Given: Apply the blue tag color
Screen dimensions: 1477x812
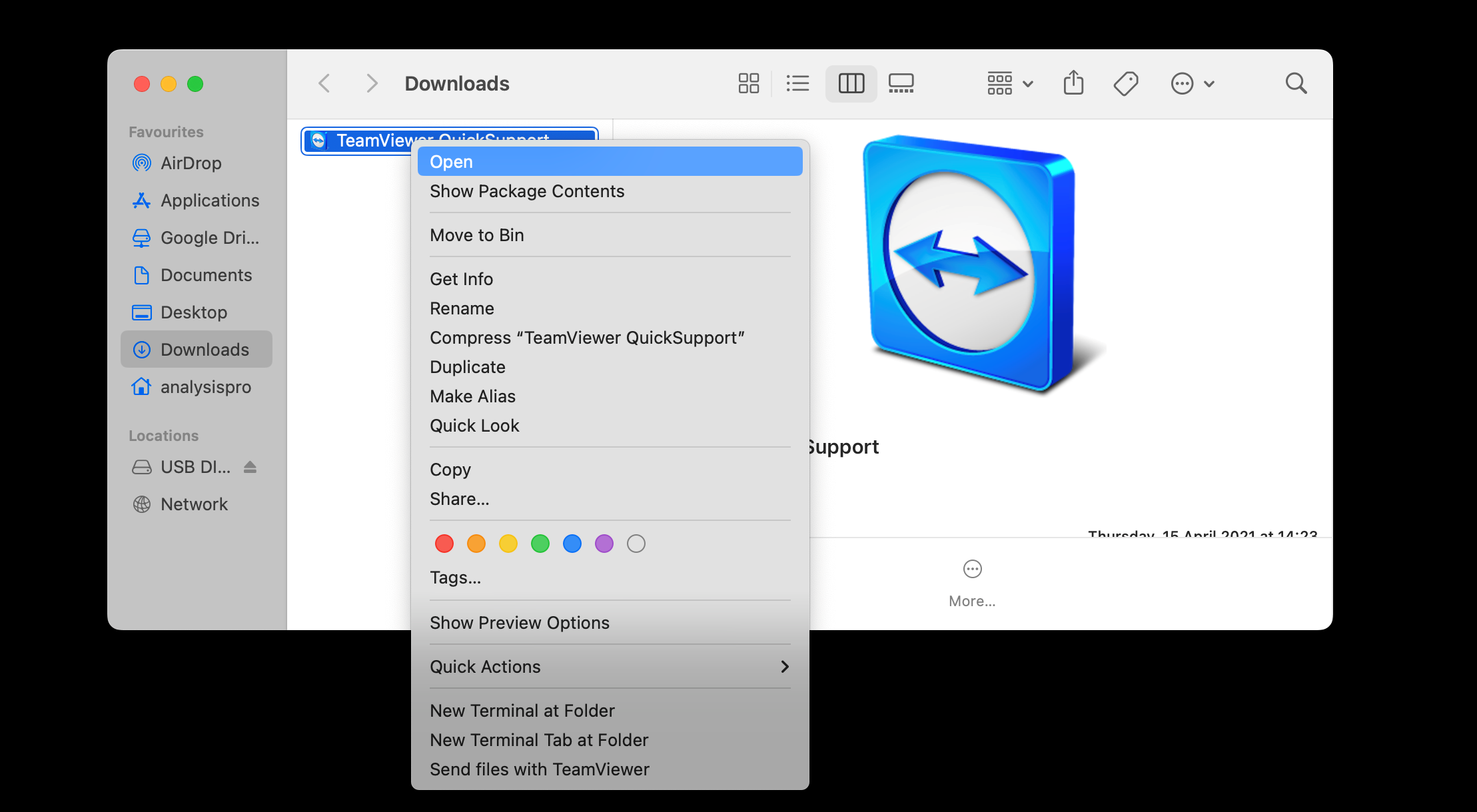Looking at the screenshot, I should [572, 544].
